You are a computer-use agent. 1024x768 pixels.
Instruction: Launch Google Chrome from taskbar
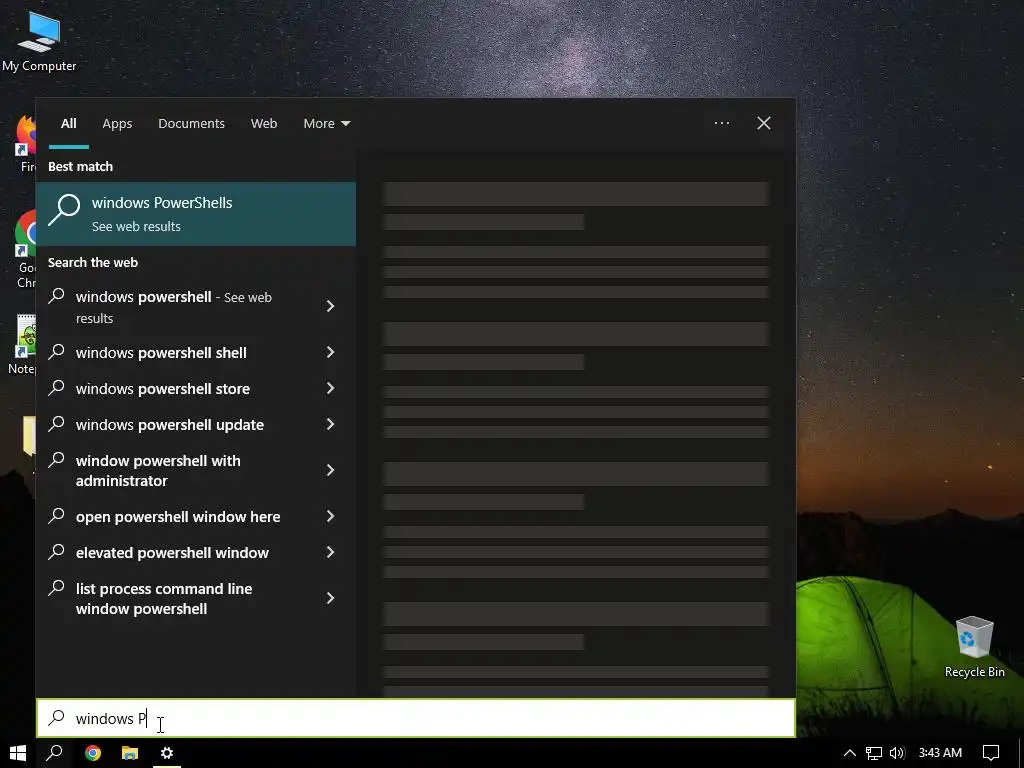93,753
